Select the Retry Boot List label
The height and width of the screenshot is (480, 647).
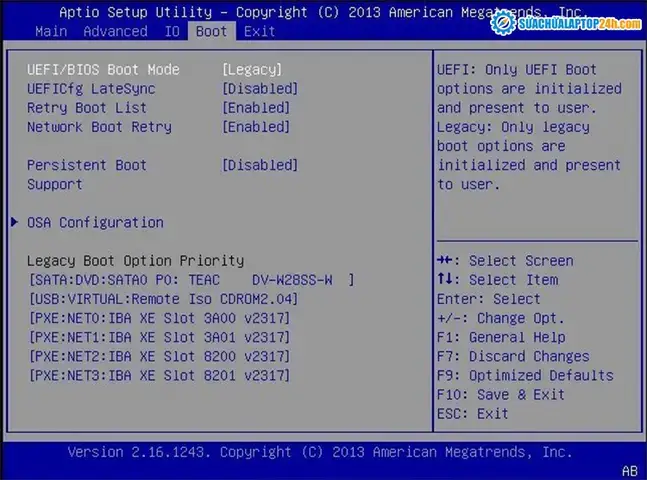(x=87, y=108)
